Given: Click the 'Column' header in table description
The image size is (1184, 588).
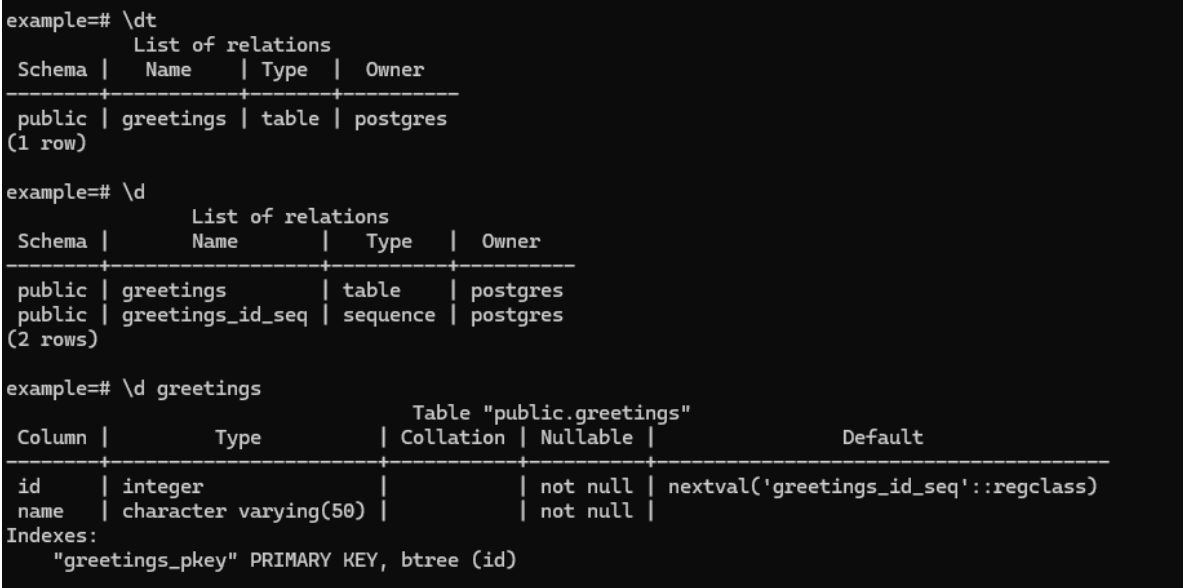Looking at the screenshot, I should pos(52,438).
